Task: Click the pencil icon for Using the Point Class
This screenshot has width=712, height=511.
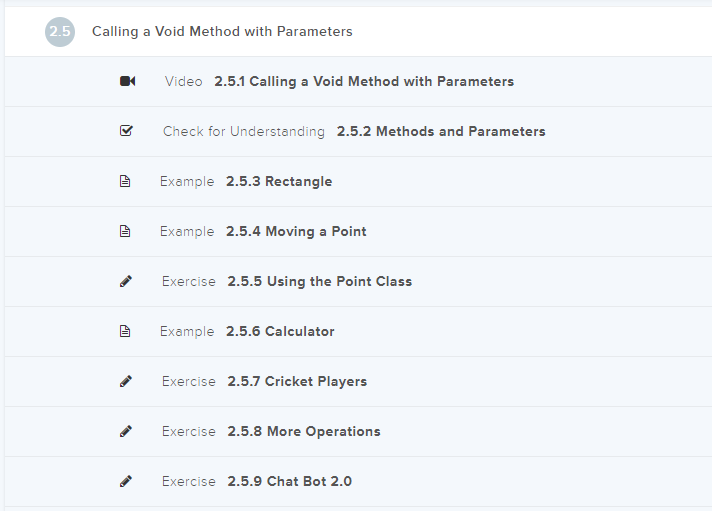Action: [125, 281]
